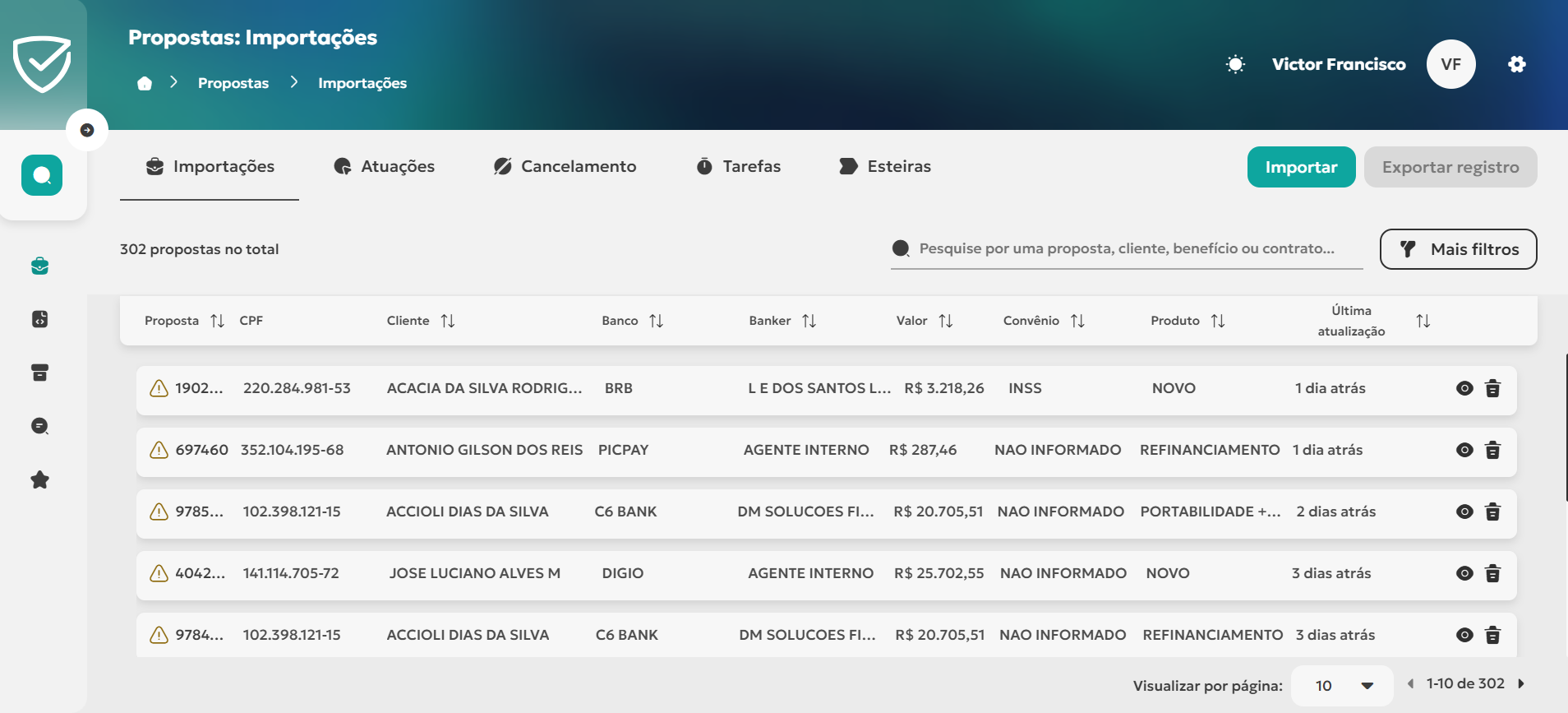View the JOSE LUCIANO ALVES M row via eye icon
Viewport: 1568px width, 713px height.
[x=1464, y=573]
